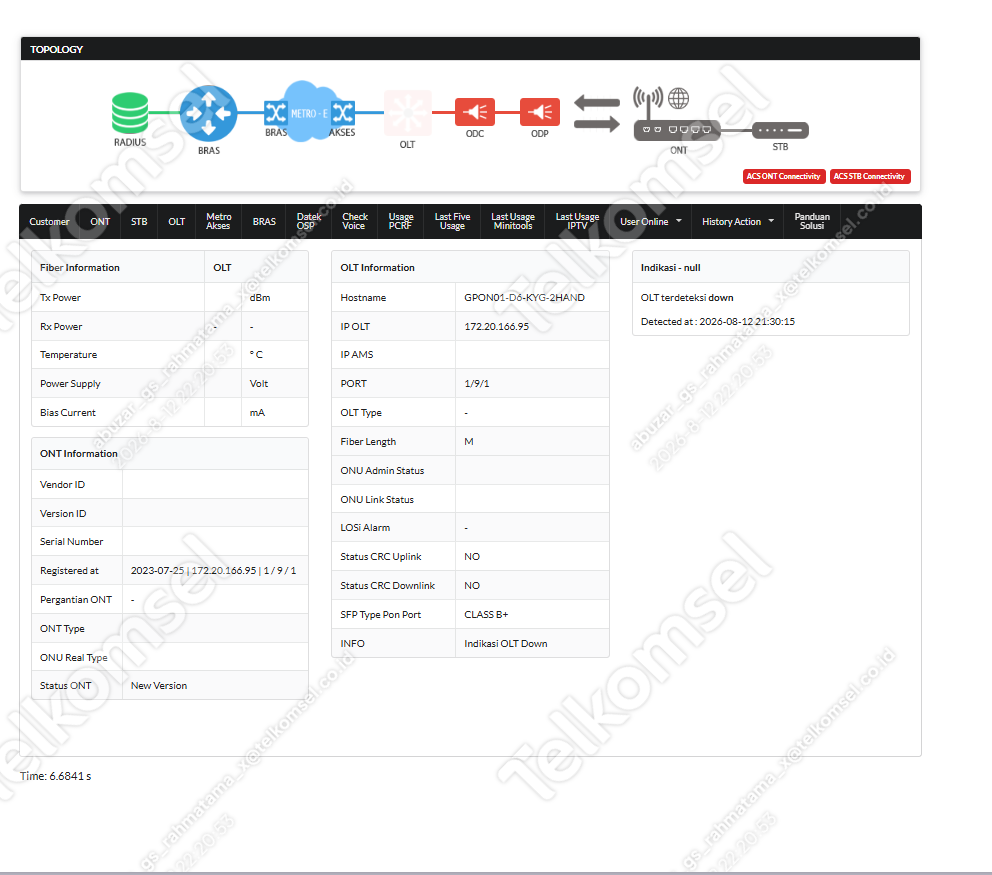This screenshot has height=875, width=992.
Task: Switch to the BRAS tab
Action: coord(264,221)
